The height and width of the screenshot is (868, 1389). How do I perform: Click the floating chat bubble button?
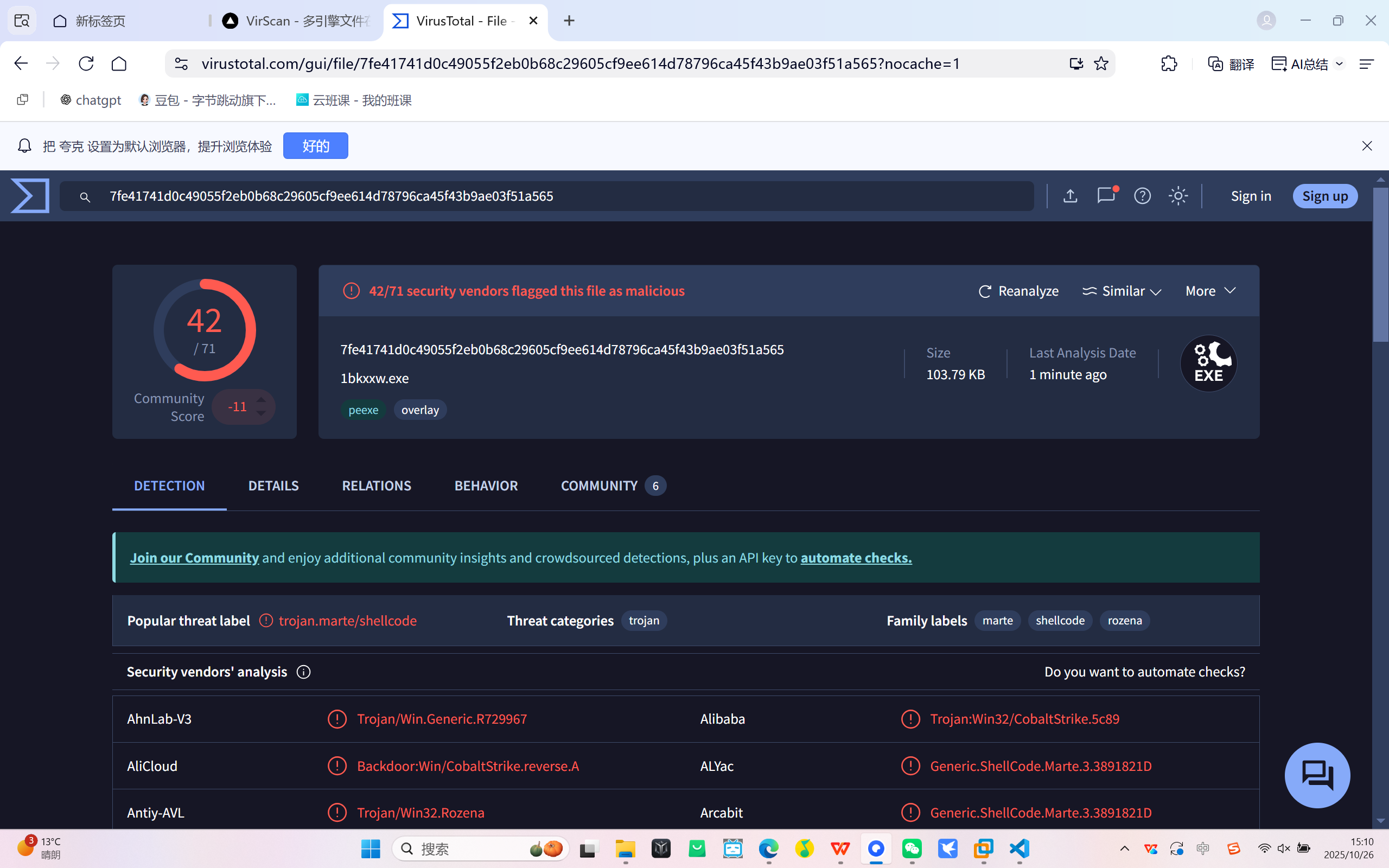(1317, 775)
